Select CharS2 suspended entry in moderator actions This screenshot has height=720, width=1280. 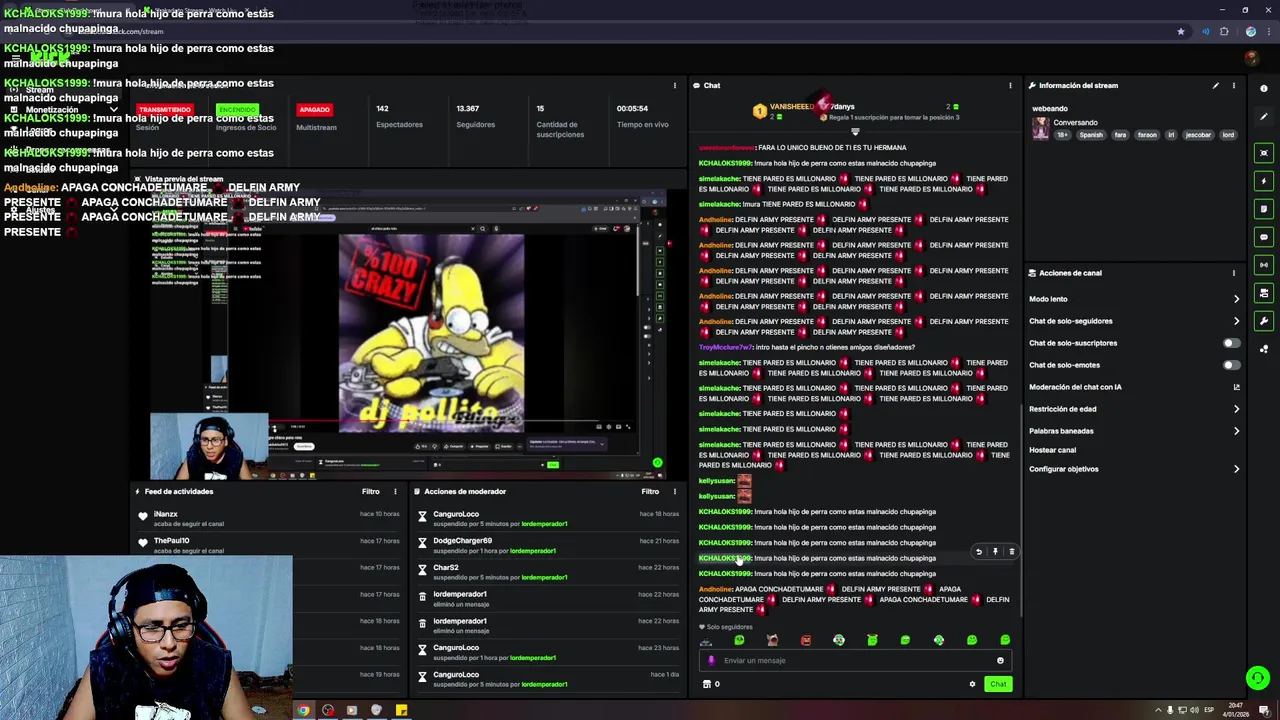click(548, 572)
